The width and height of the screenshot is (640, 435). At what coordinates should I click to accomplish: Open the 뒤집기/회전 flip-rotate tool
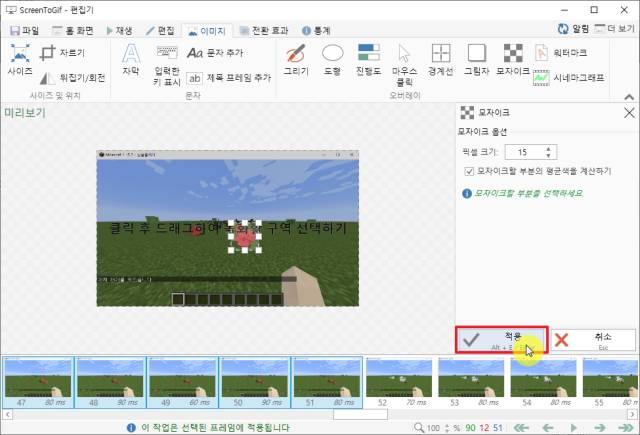click(73, 78)
